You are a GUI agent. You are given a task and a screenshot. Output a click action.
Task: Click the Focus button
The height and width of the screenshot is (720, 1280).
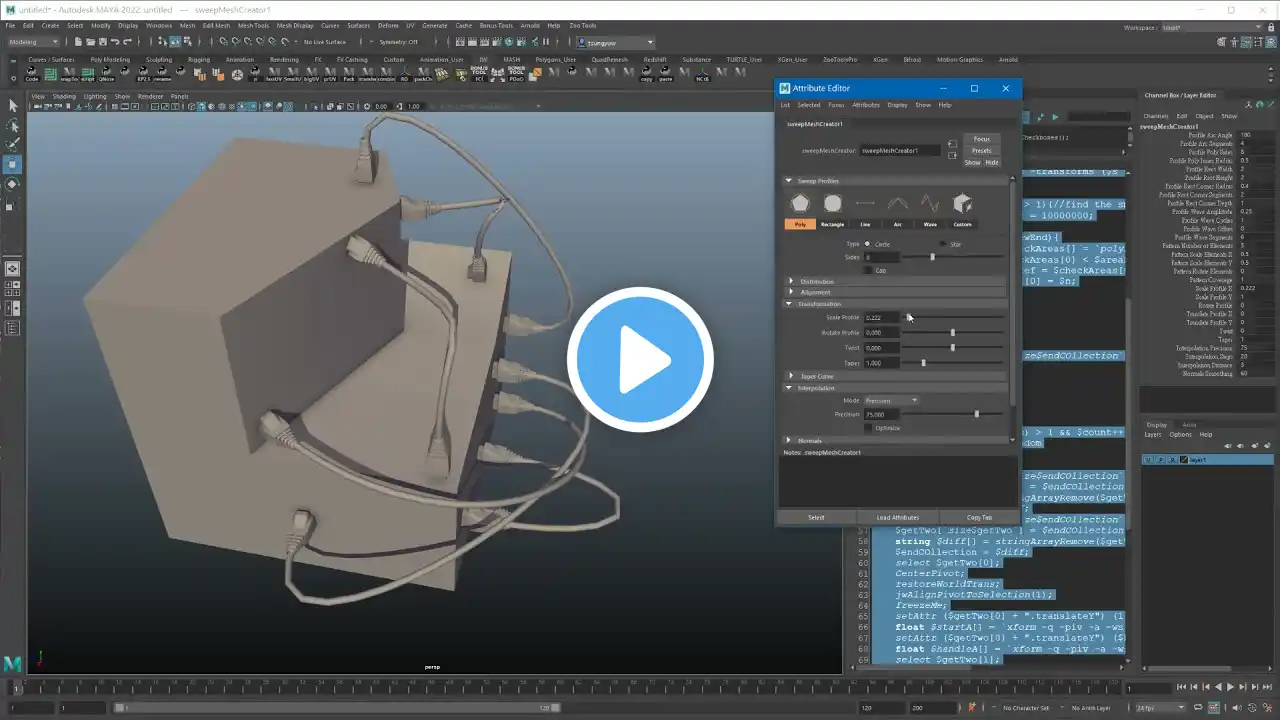pyautogui.click(x=982, y=139)
